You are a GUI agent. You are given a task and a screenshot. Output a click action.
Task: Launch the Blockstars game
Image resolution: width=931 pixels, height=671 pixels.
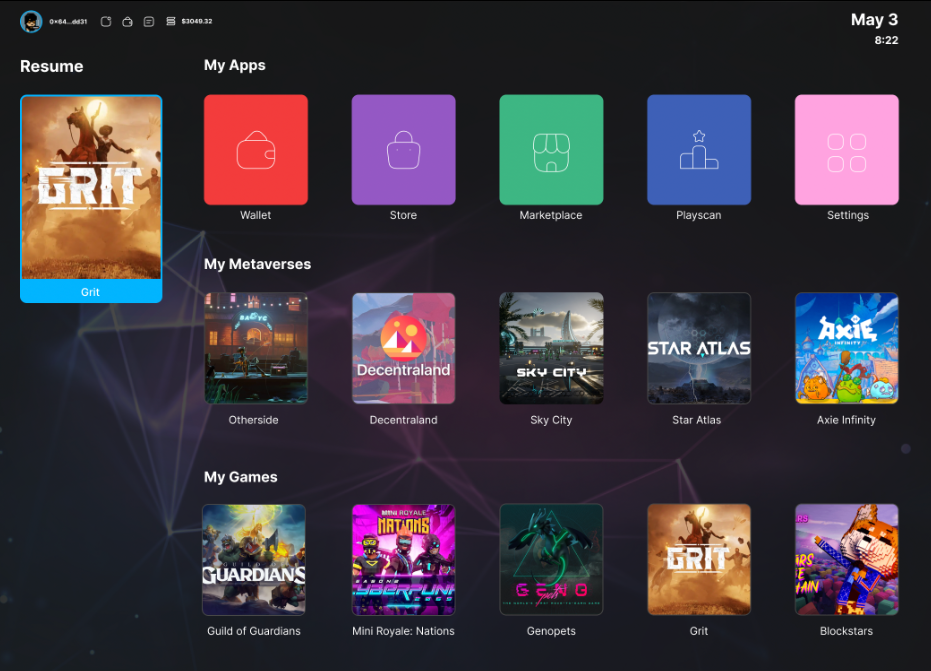pyautogui.click(x=847, y=559)
